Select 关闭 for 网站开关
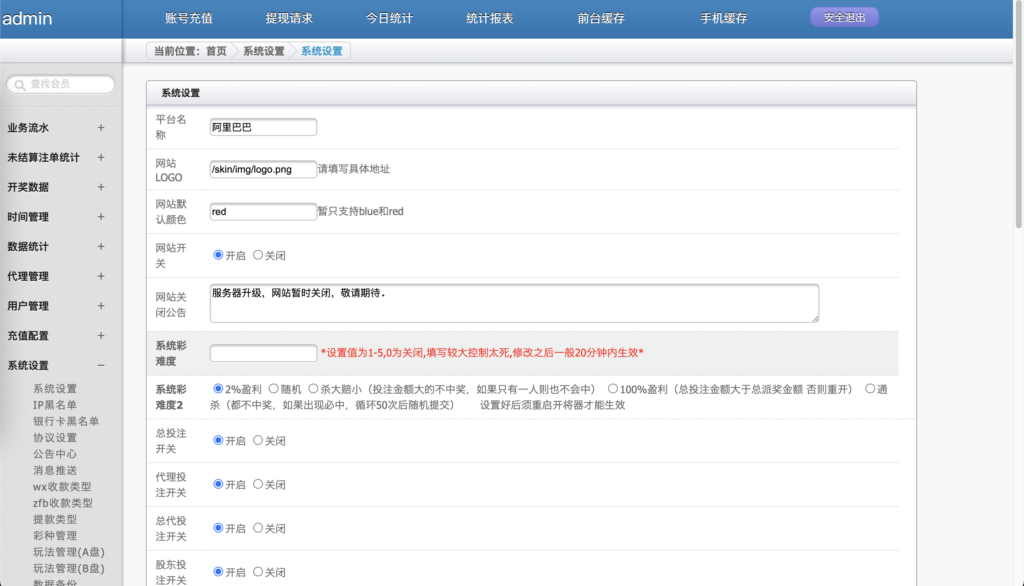This screenshot has height=586, width=1024. click(x=258, y=256)
